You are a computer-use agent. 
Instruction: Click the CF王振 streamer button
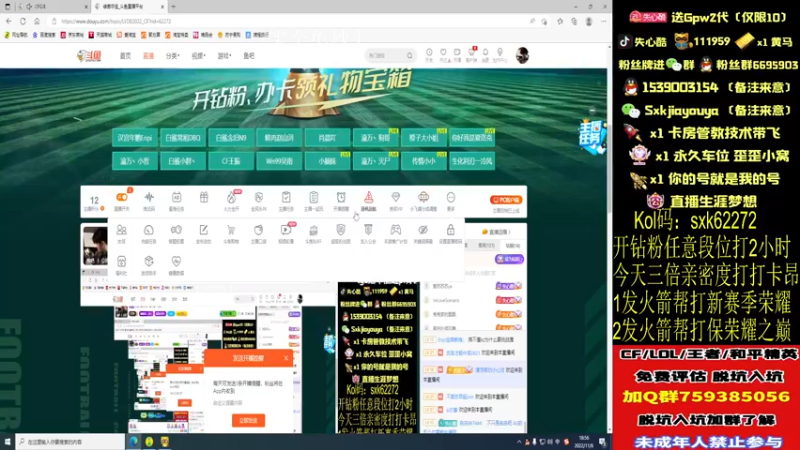click(x=231, y=161)
